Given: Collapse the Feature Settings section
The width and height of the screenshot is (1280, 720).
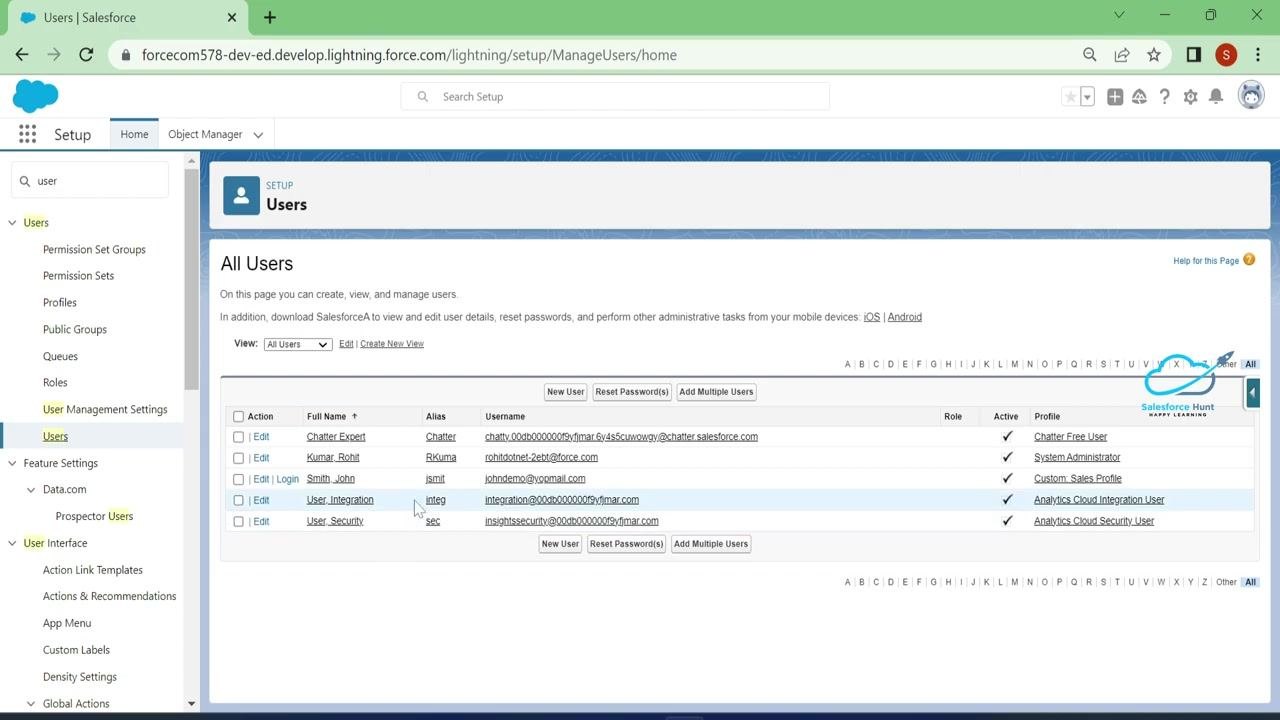Looking at the screenshot, I should [12, 463].
